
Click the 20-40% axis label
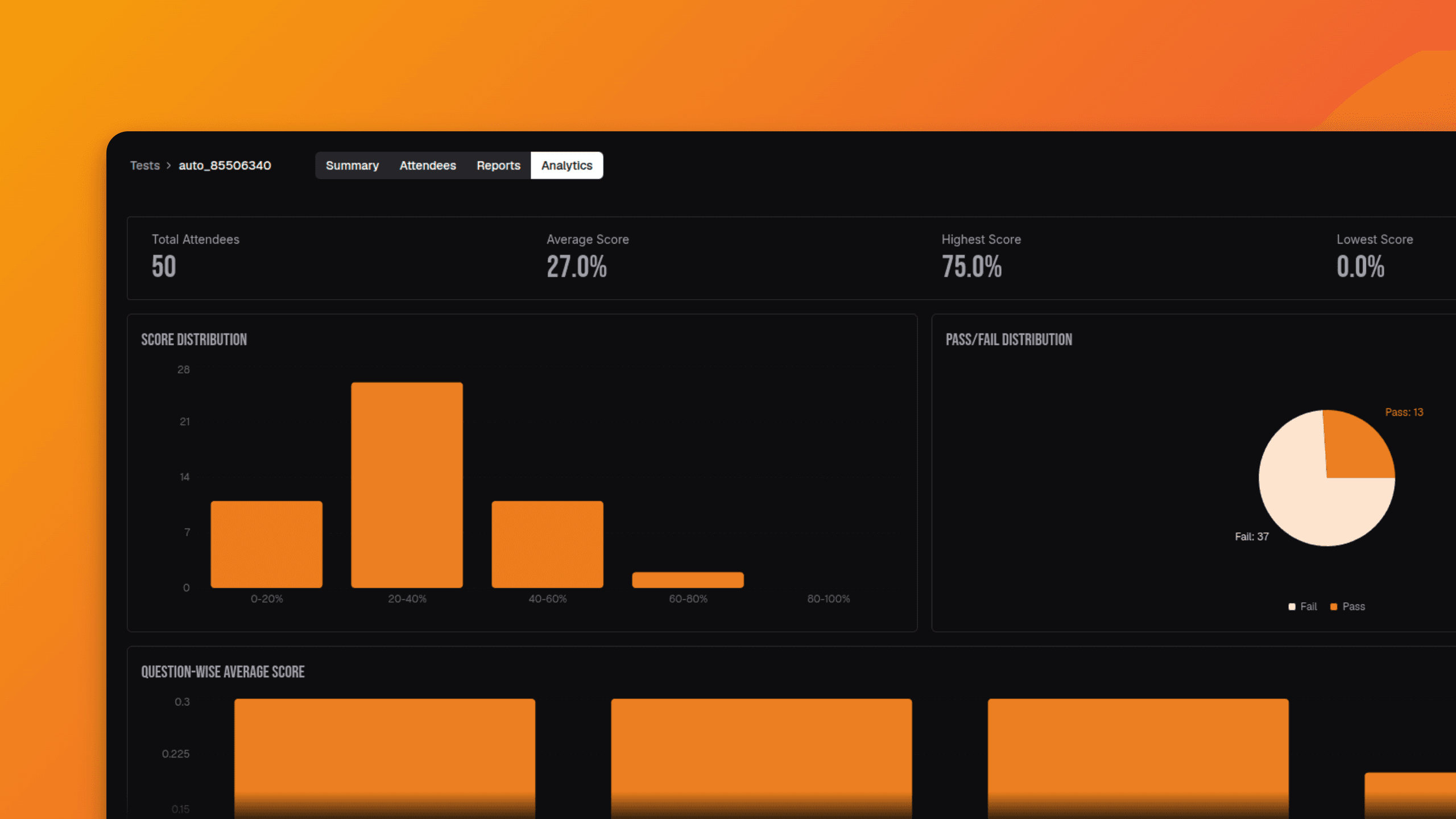[x=407, y=599]
